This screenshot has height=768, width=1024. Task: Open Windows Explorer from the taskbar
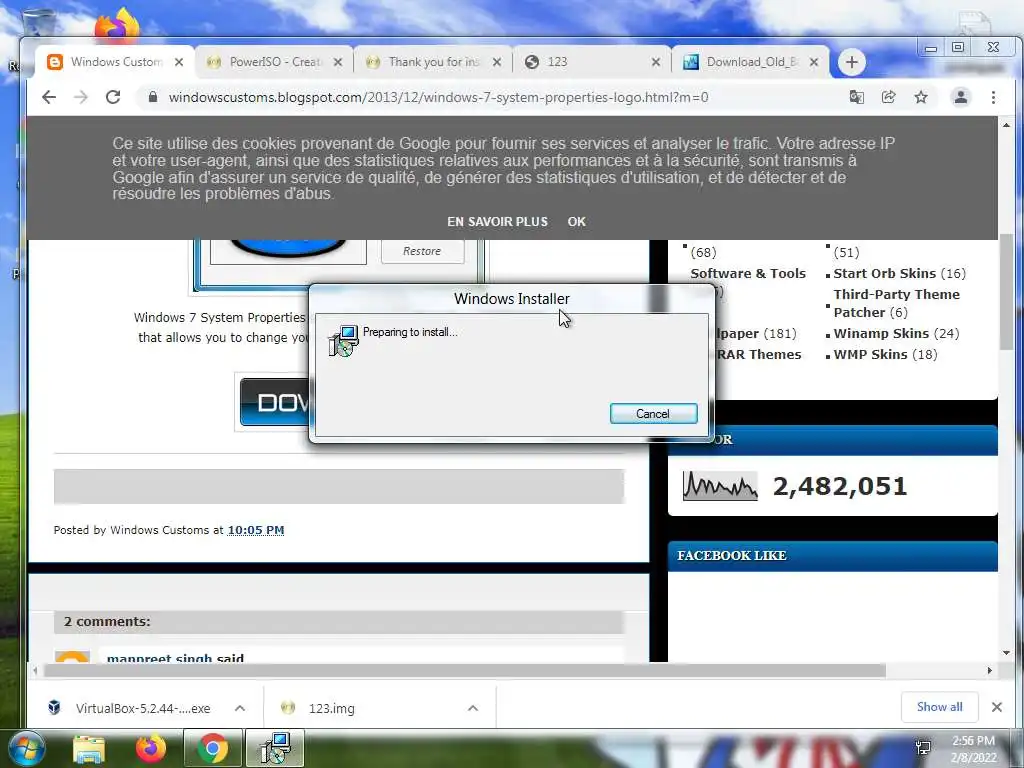coord(89,748)
